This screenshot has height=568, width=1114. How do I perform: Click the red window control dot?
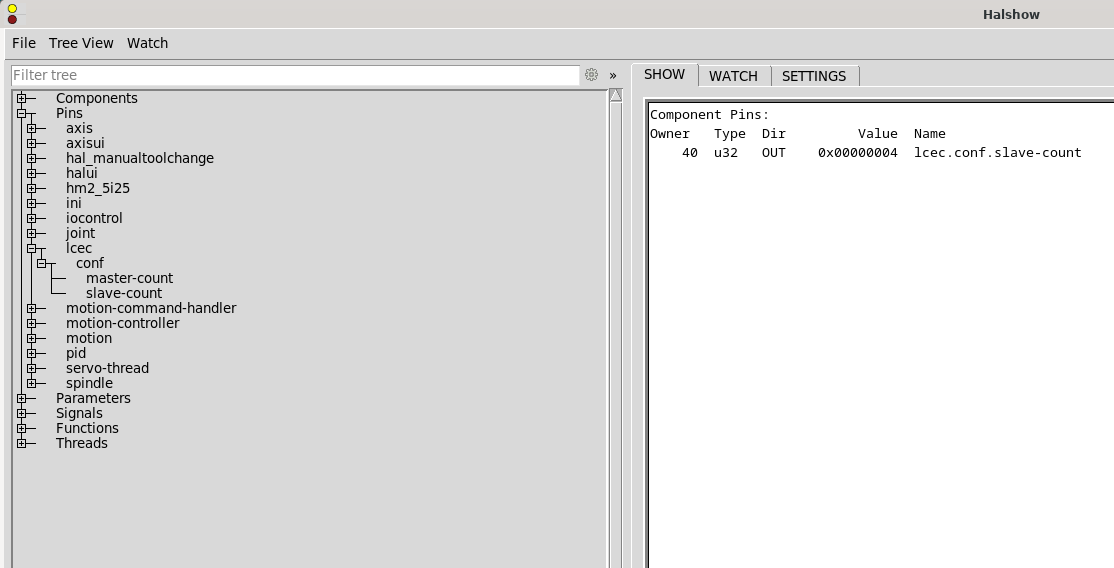point(12,20)
